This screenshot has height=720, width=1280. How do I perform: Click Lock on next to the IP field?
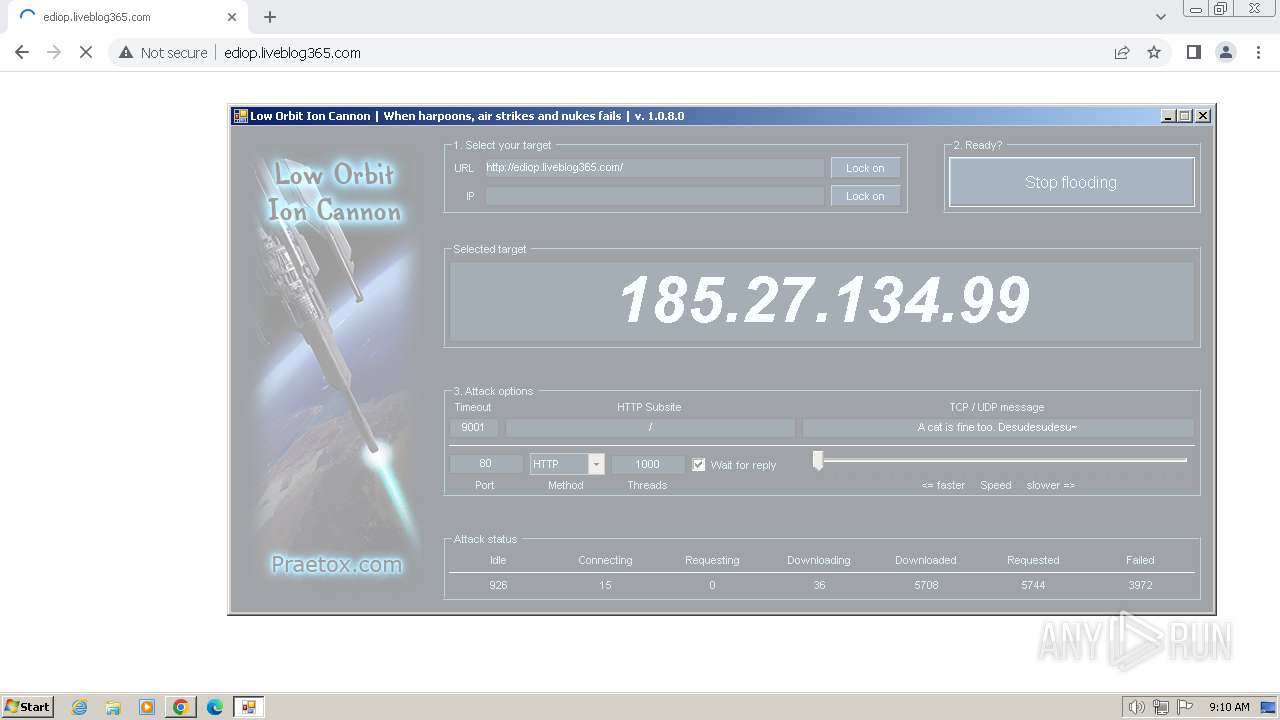pyautogui.click(x=865, y=196)
